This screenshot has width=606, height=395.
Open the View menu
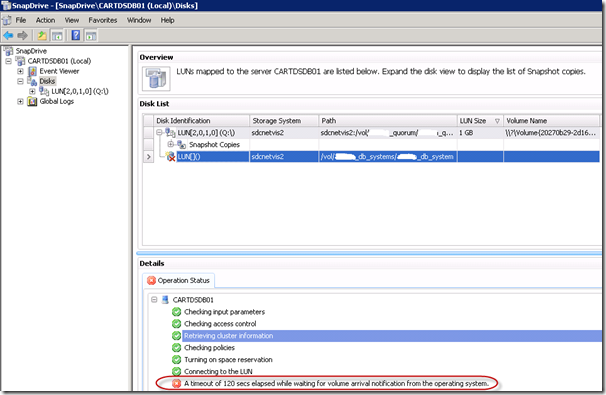[71, 20]
